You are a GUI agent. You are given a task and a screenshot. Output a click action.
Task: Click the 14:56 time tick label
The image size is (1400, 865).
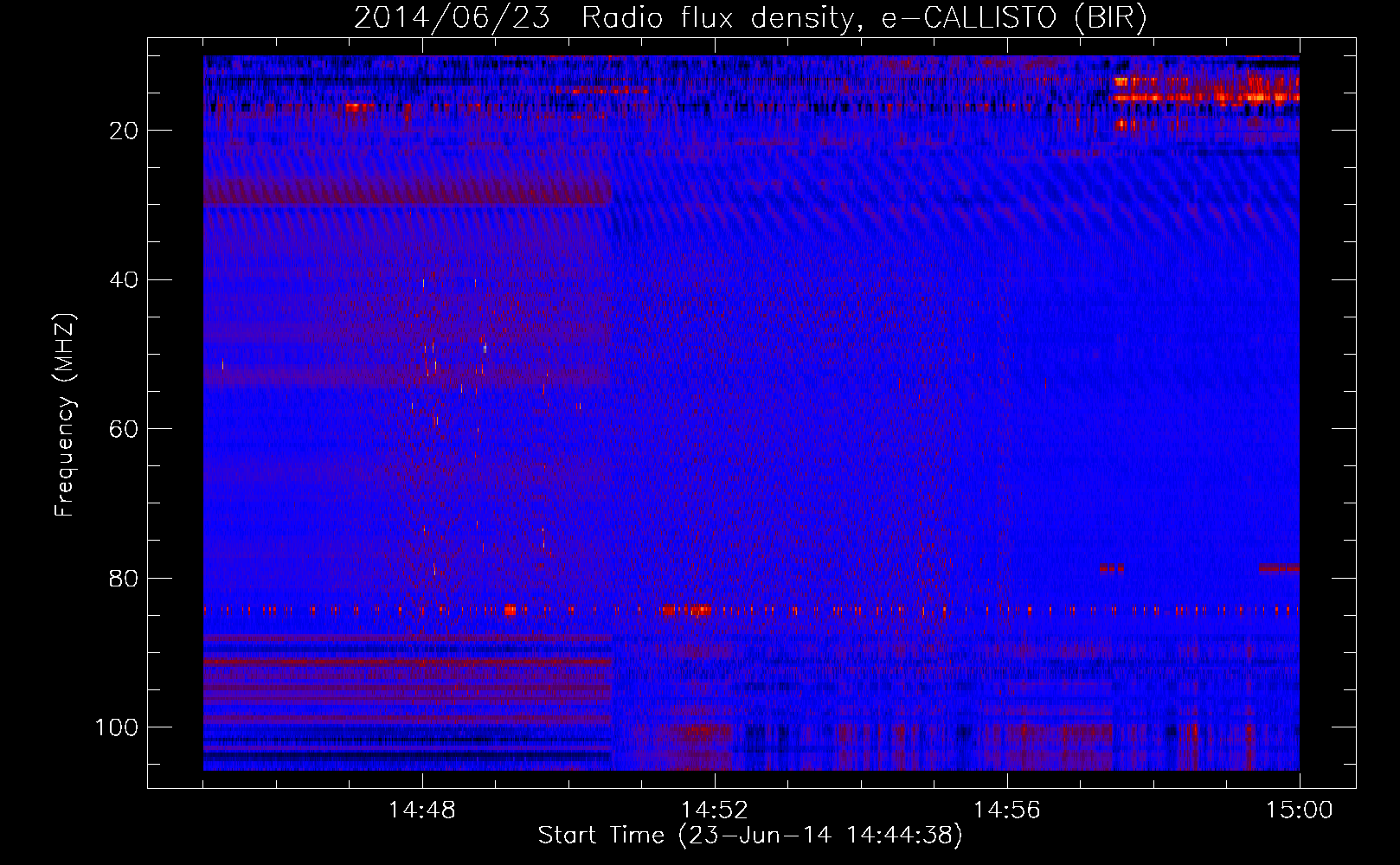1007,811
